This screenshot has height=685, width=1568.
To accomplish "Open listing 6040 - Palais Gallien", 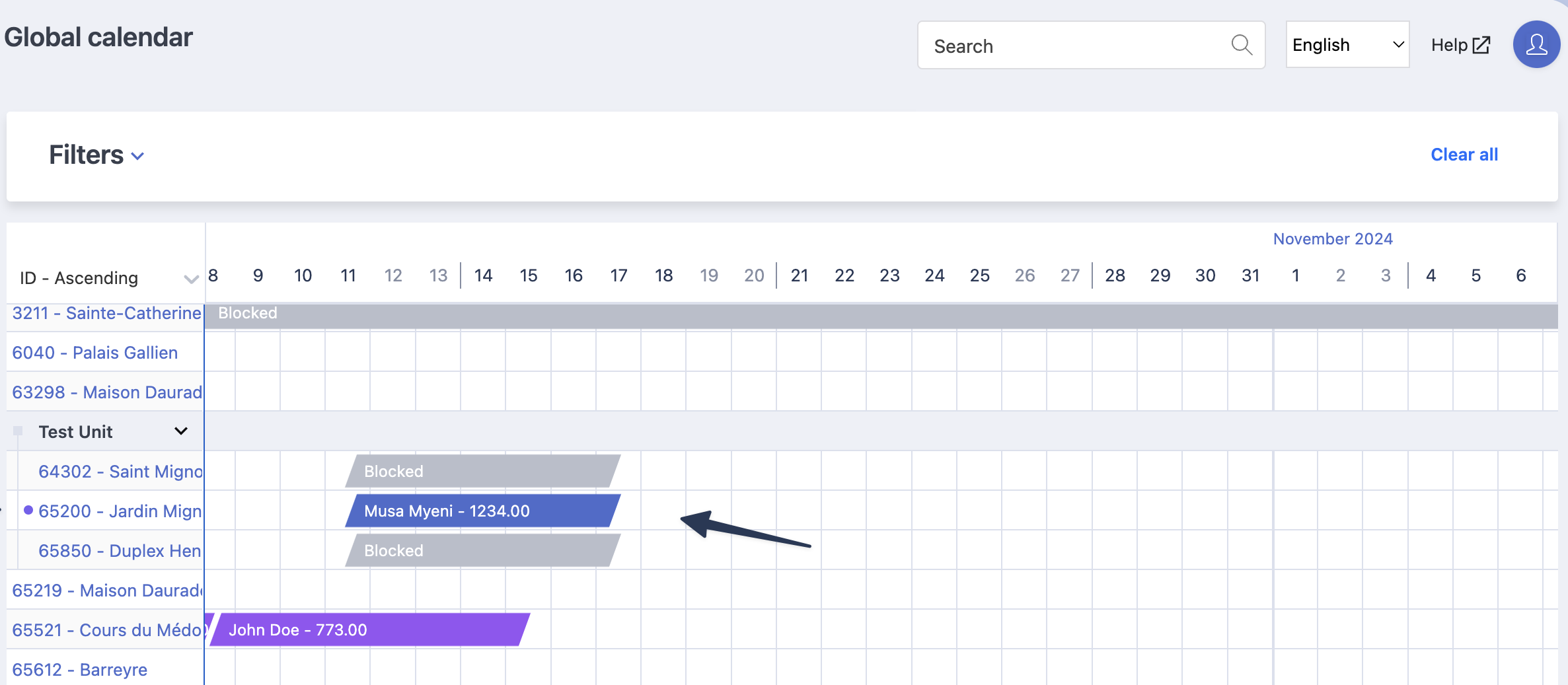I will tap(94, 353).
